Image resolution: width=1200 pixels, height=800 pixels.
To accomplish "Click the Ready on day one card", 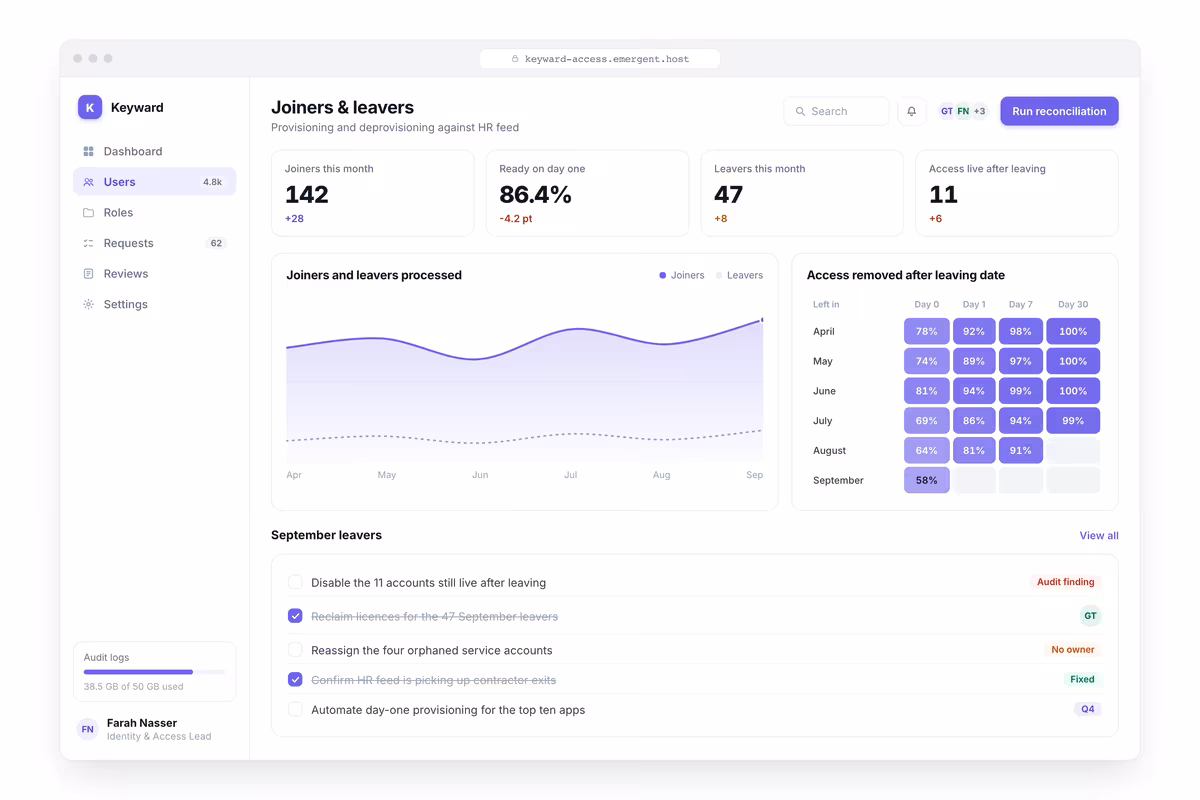I will pyautogui.click(x=587, y=193).
